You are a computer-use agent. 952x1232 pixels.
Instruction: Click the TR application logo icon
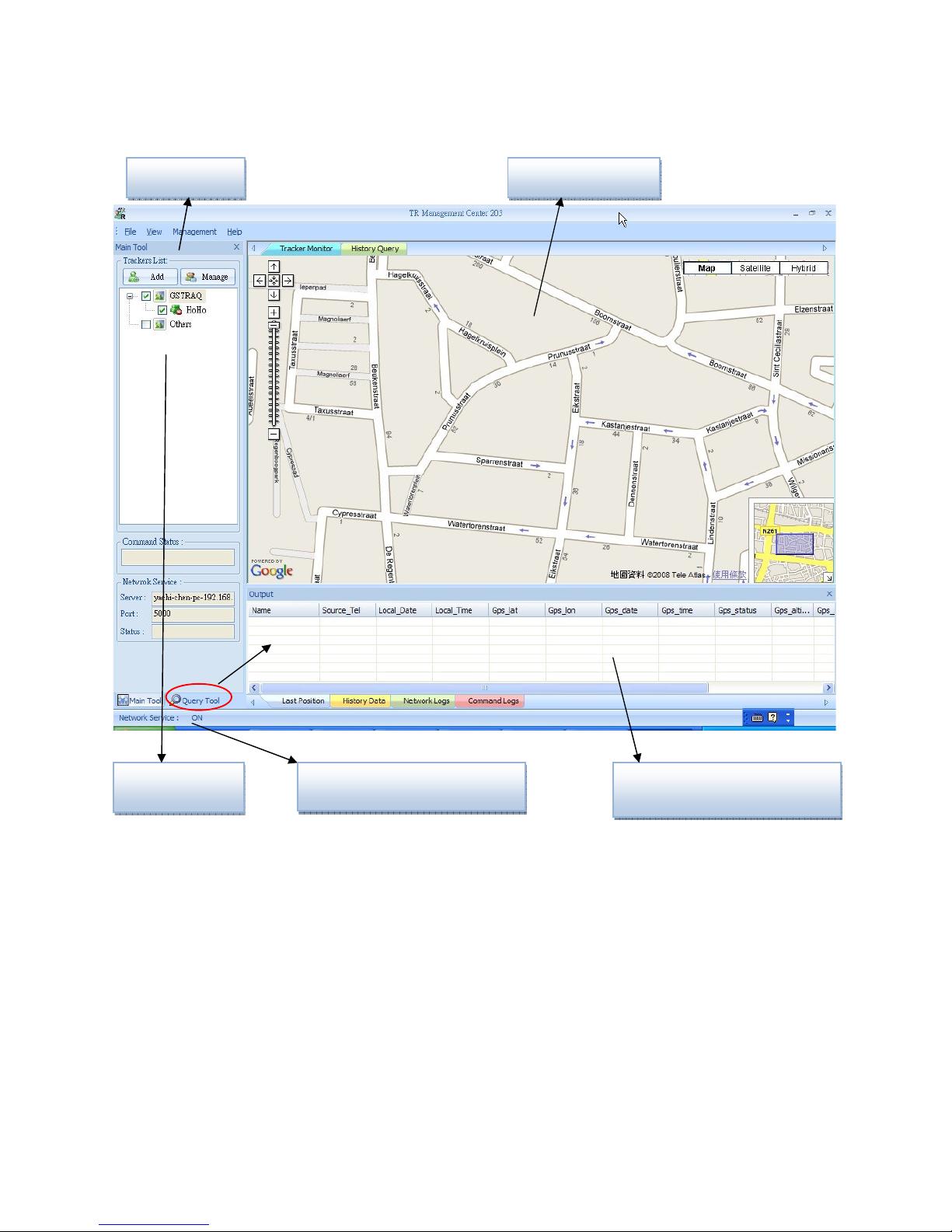coord(120,213)
